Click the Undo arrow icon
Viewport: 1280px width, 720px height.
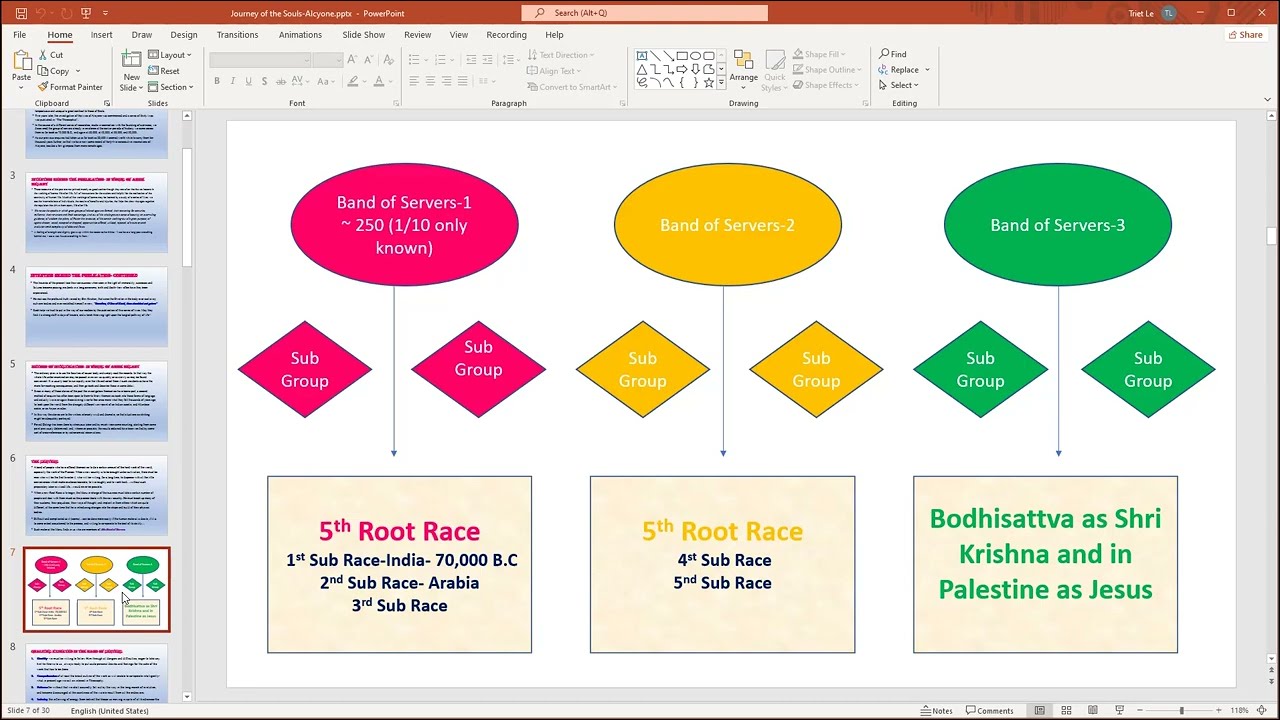point(41,13)
